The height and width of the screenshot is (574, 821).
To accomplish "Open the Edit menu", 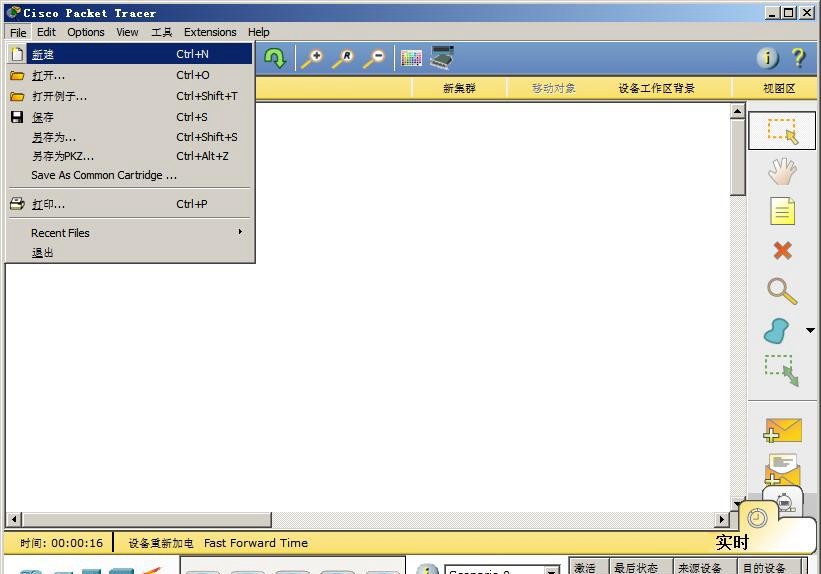I will 46,32.
